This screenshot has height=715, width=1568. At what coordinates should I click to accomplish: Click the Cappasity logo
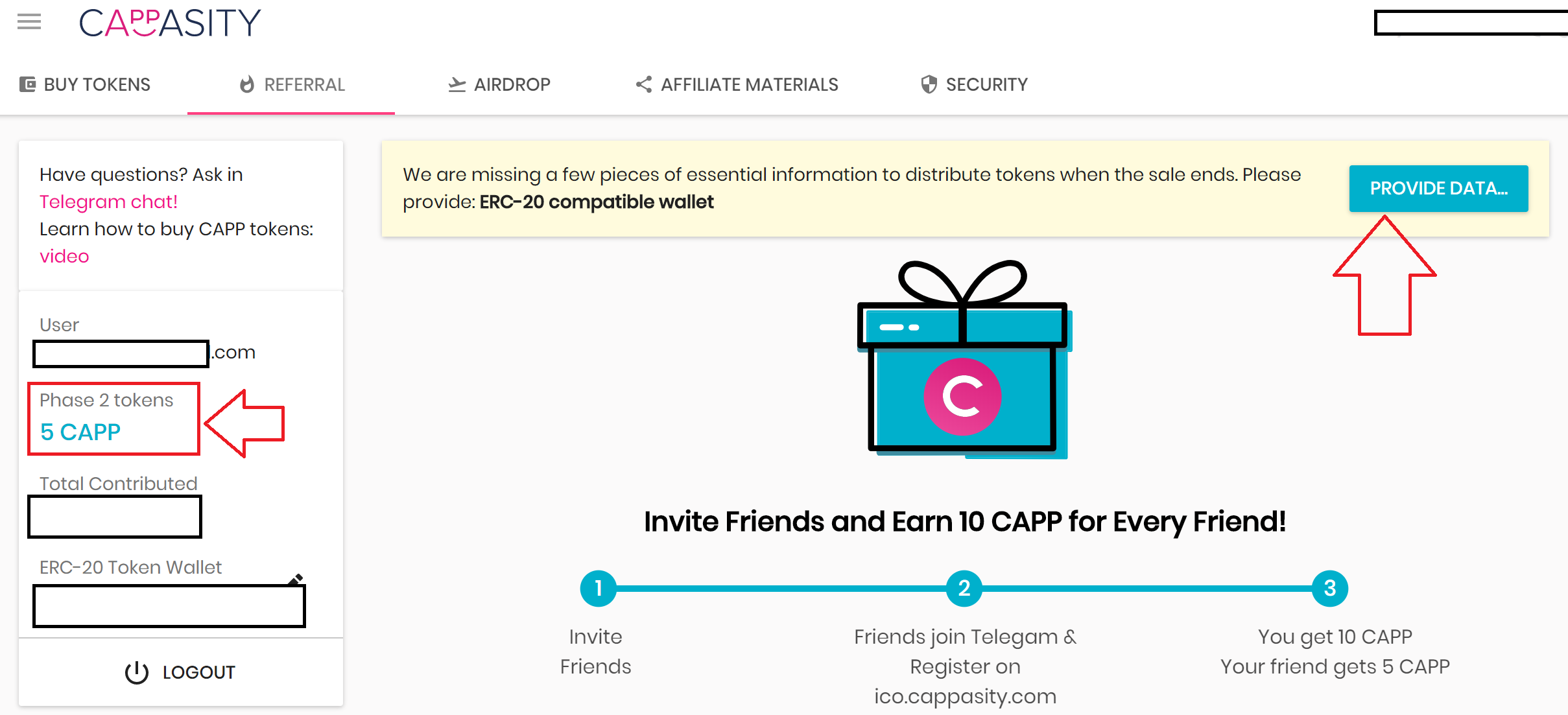[170, 23]
